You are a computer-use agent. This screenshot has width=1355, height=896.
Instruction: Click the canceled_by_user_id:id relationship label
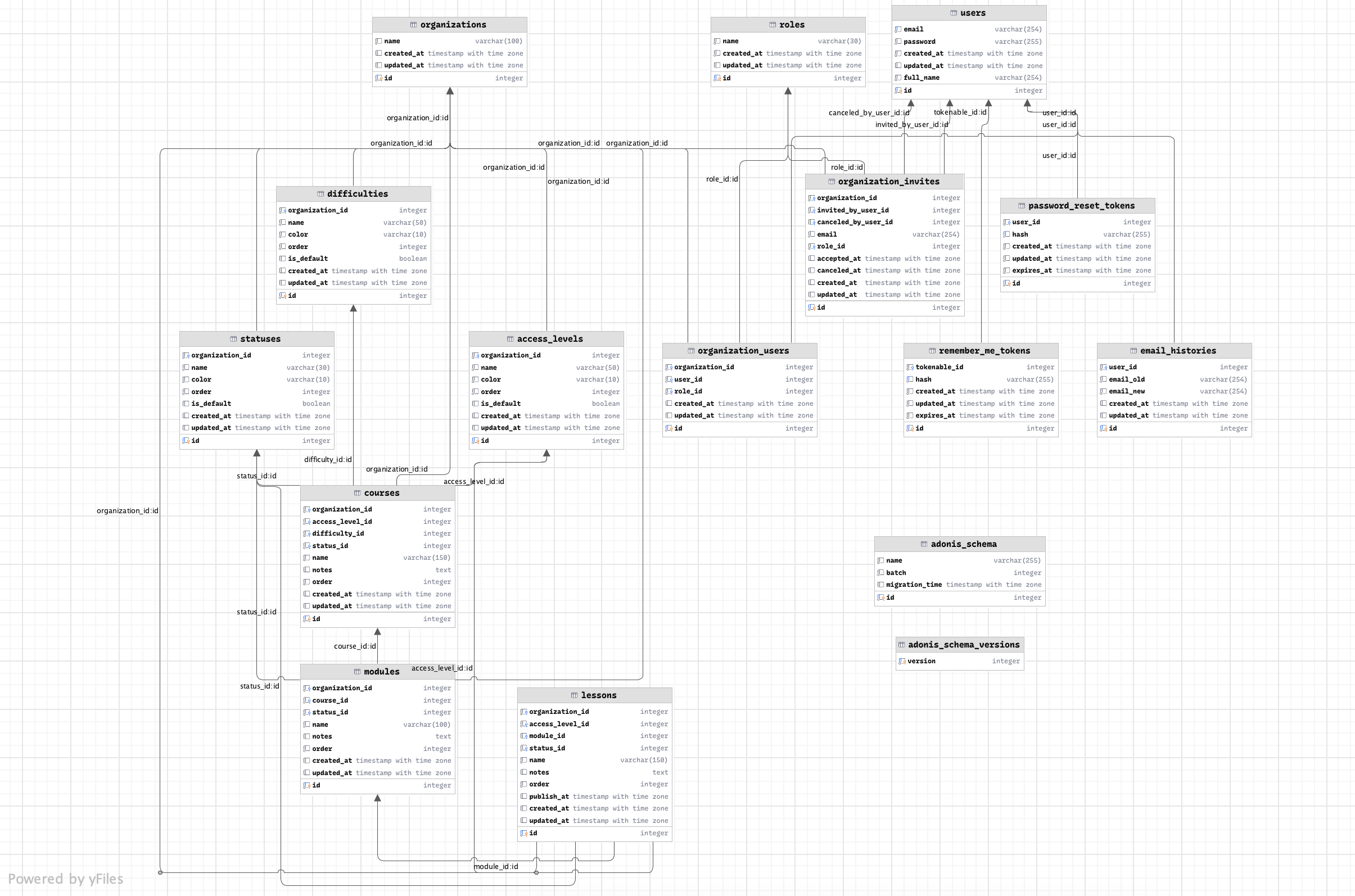coord(869,112)
